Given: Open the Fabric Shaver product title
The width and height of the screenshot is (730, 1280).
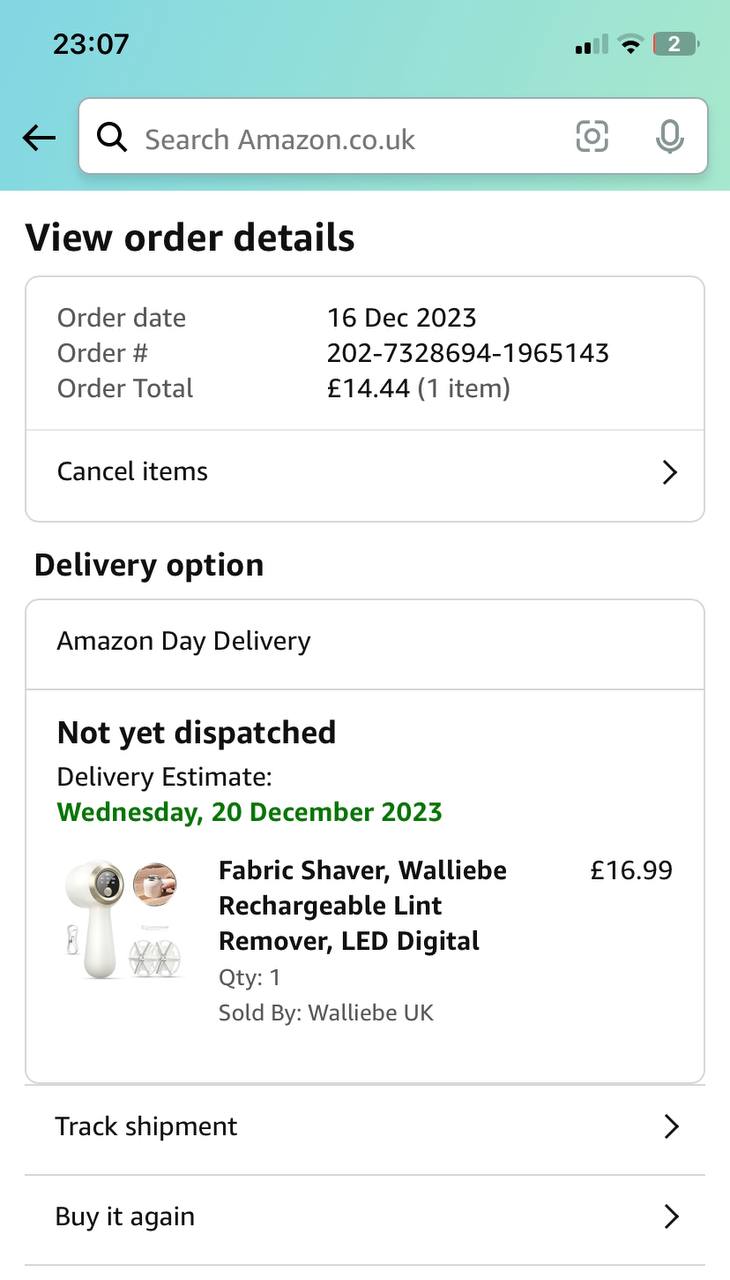Looking at the screenshot, I should tap(362, 905).
